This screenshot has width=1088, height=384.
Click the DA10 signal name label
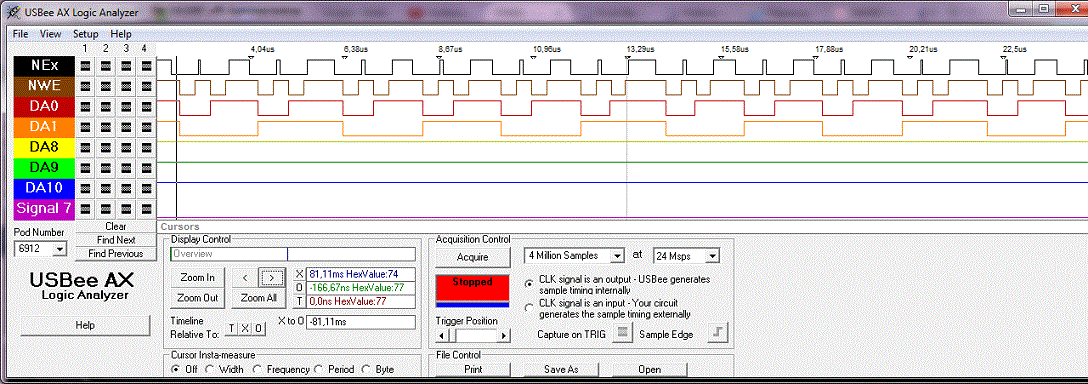click(44, 187)
